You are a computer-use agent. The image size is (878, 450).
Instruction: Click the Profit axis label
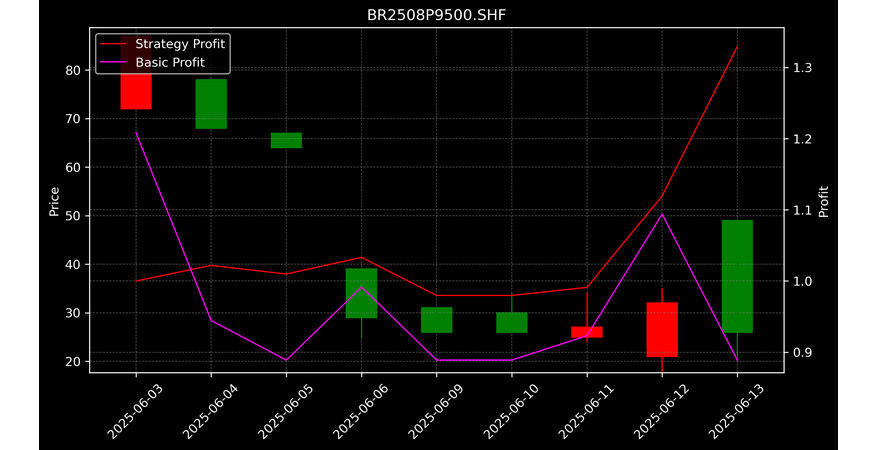point(823,201)
